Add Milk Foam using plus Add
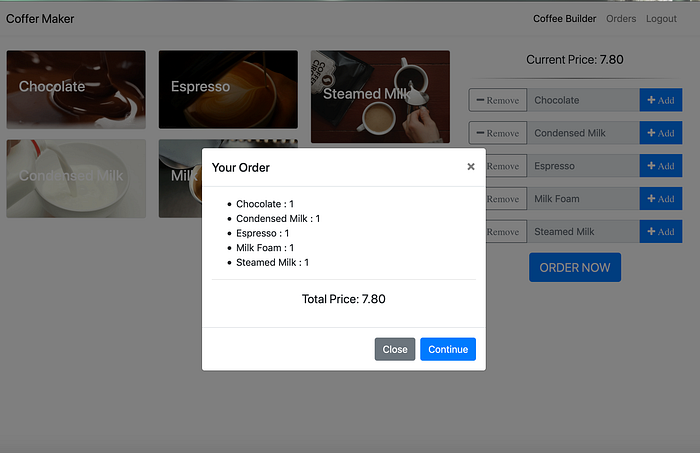 661,199
